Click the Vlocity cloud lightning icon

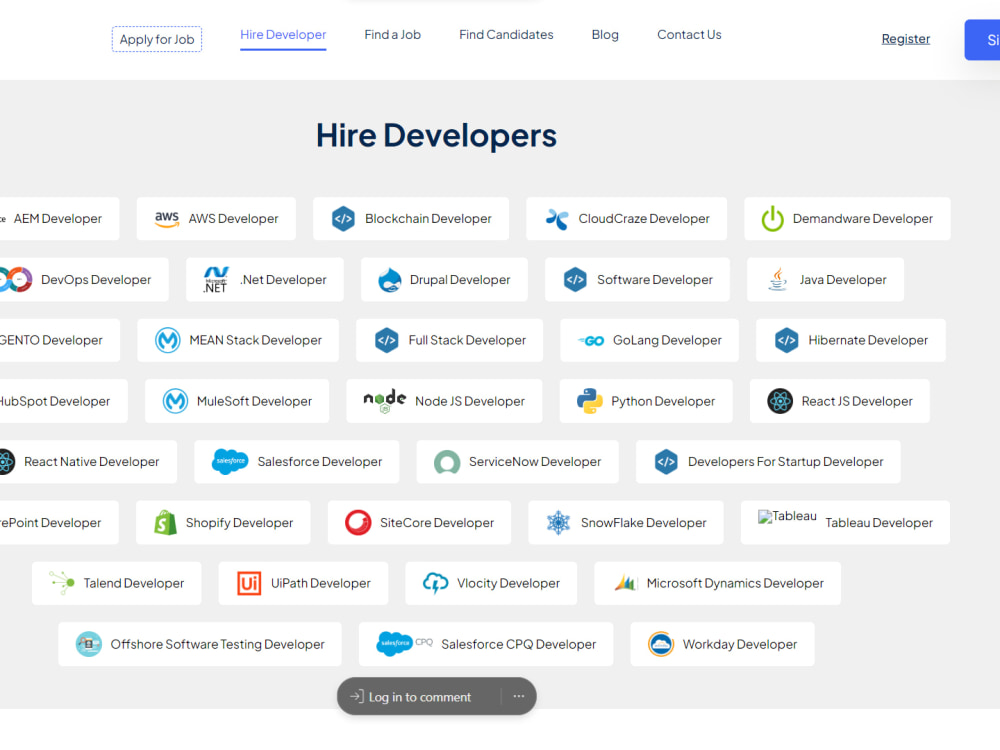[436, 583]
